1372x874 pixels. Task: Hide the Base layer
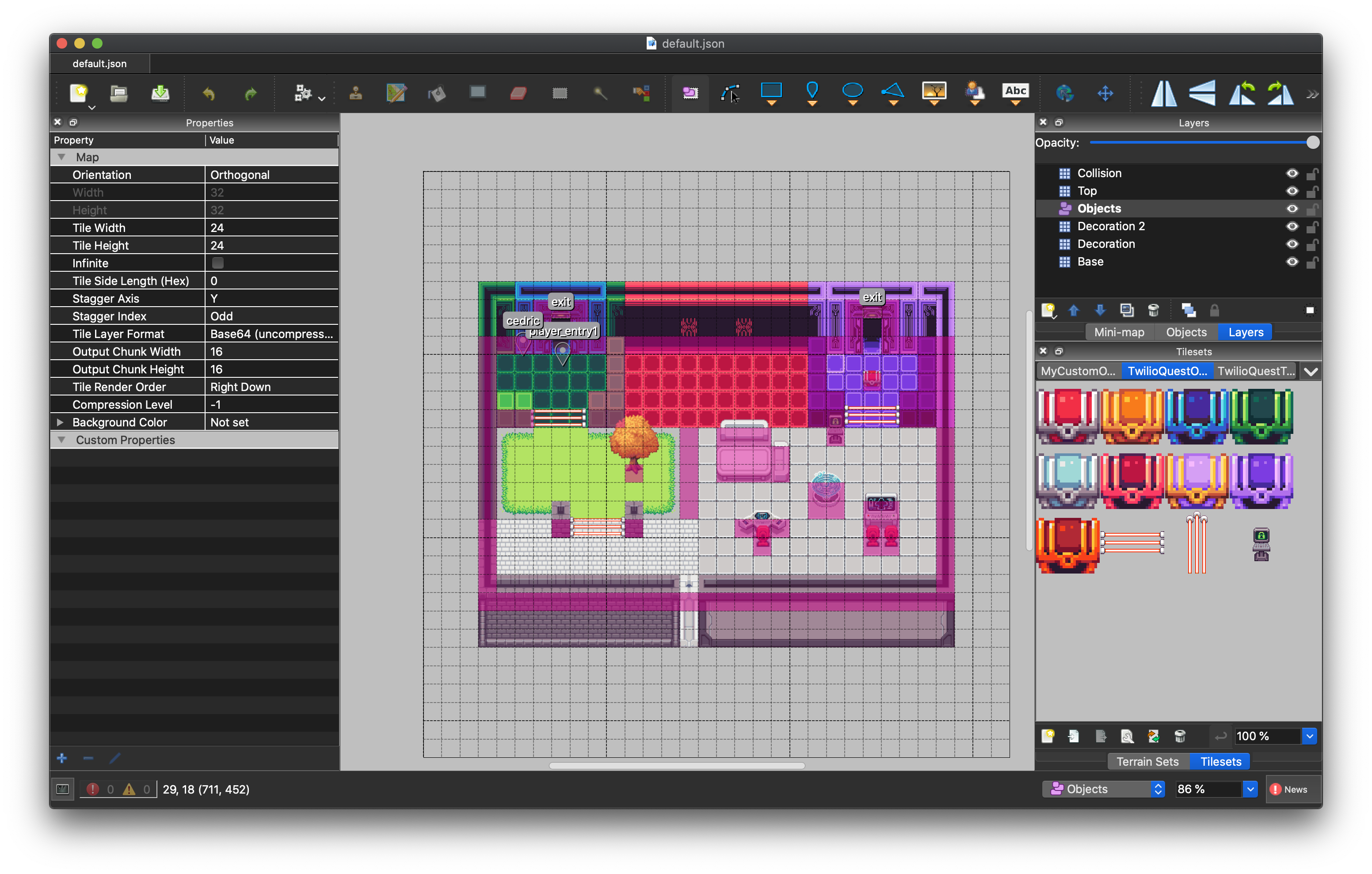pos(1292,262)
